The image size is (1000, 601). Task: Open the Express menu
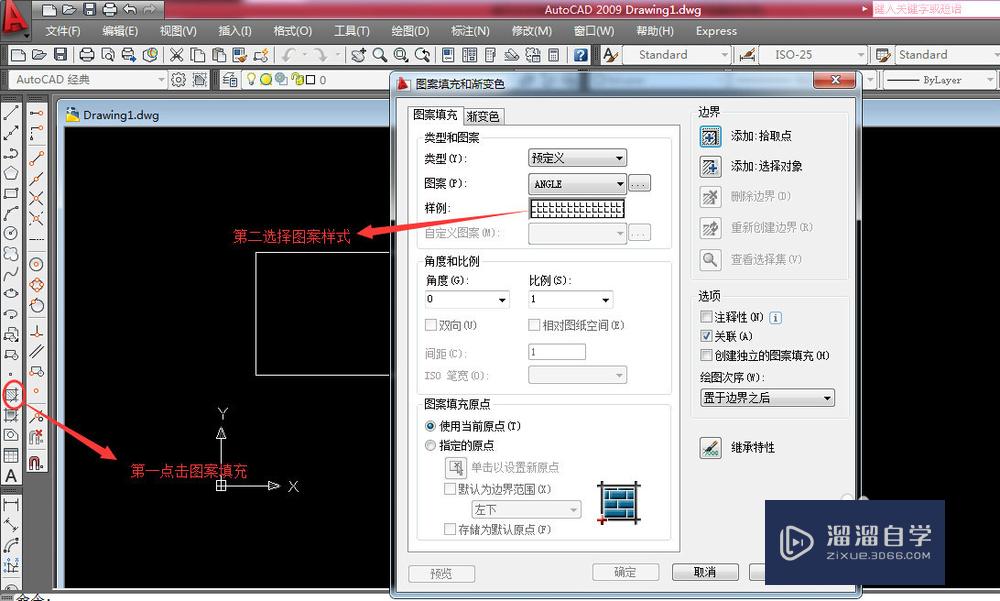(716, 31)
